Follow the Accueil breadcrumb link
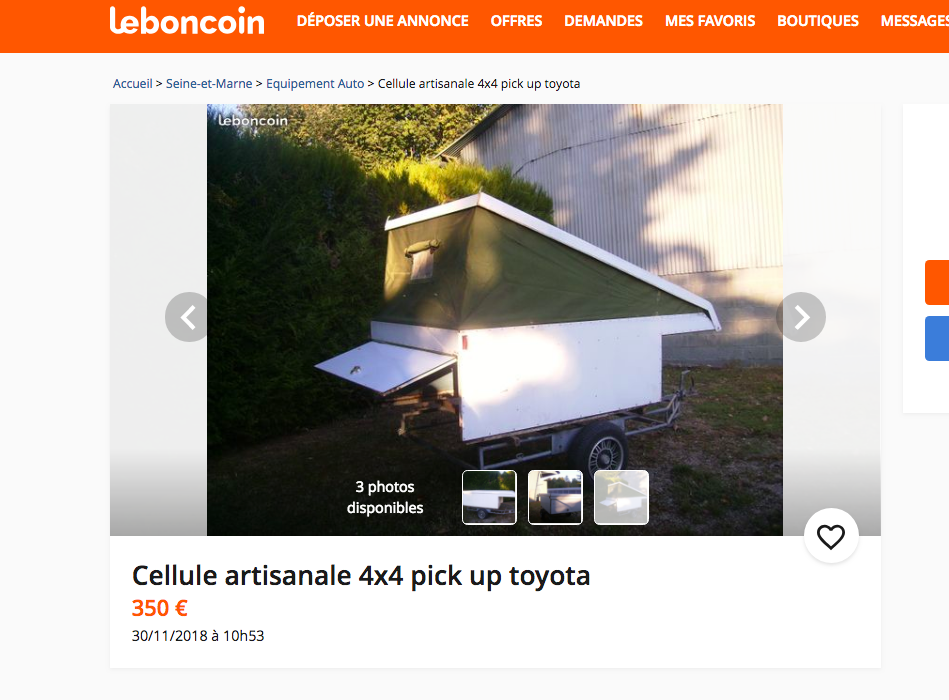 pyautogui.click(x=133, y=83)
